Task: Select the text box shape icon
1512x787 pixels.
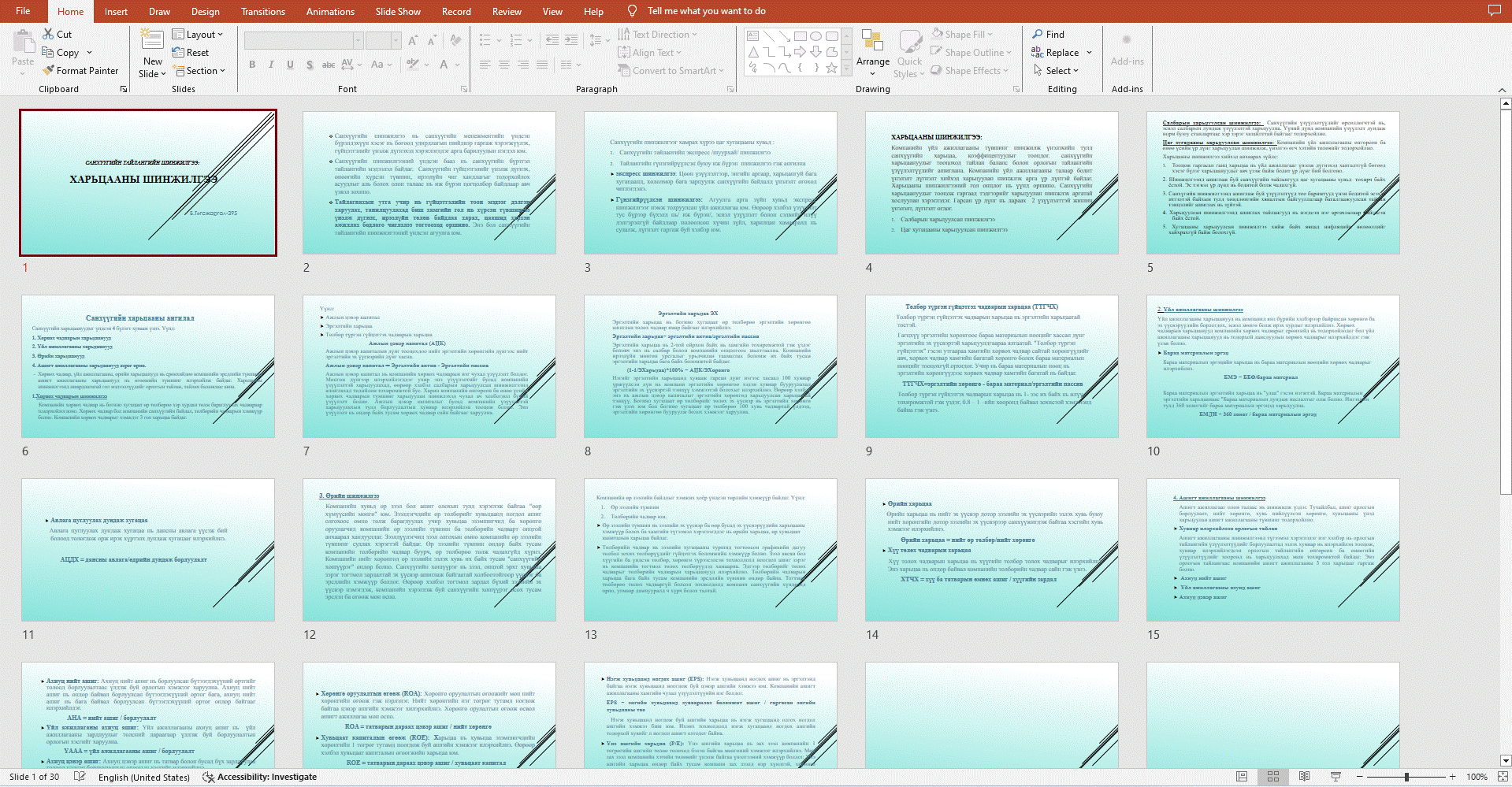Action: 752,36
